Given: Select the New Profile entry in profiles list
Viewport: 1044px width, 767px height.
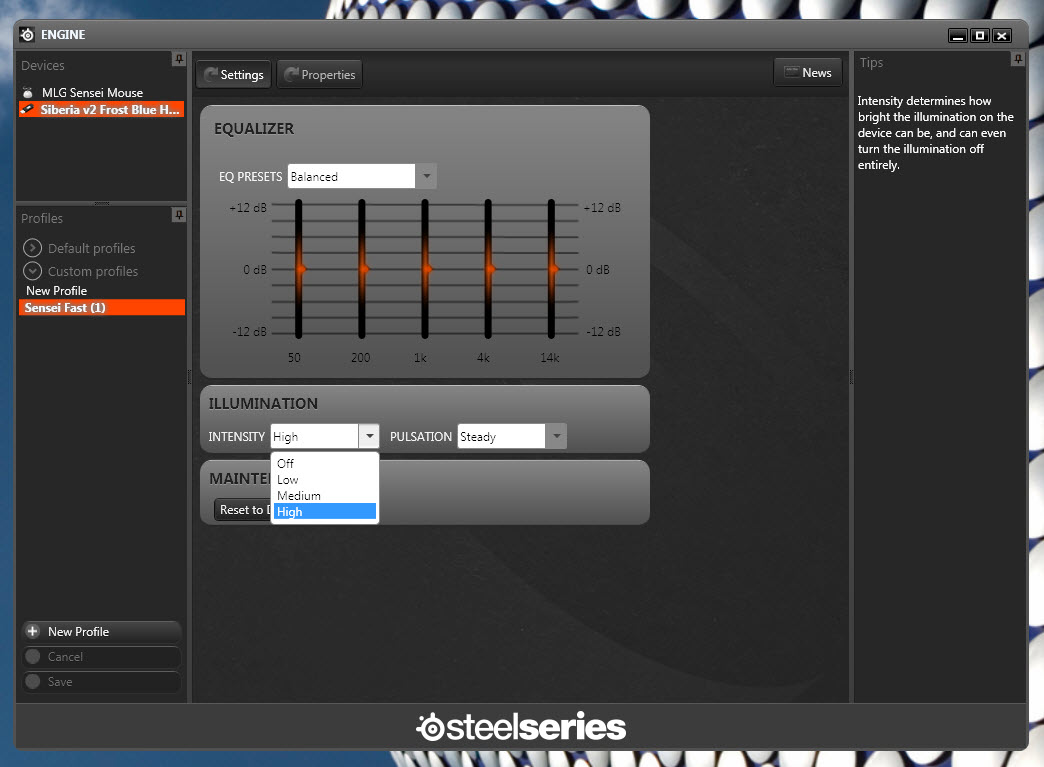Looking at the screenshot, I should coord(57,290).
